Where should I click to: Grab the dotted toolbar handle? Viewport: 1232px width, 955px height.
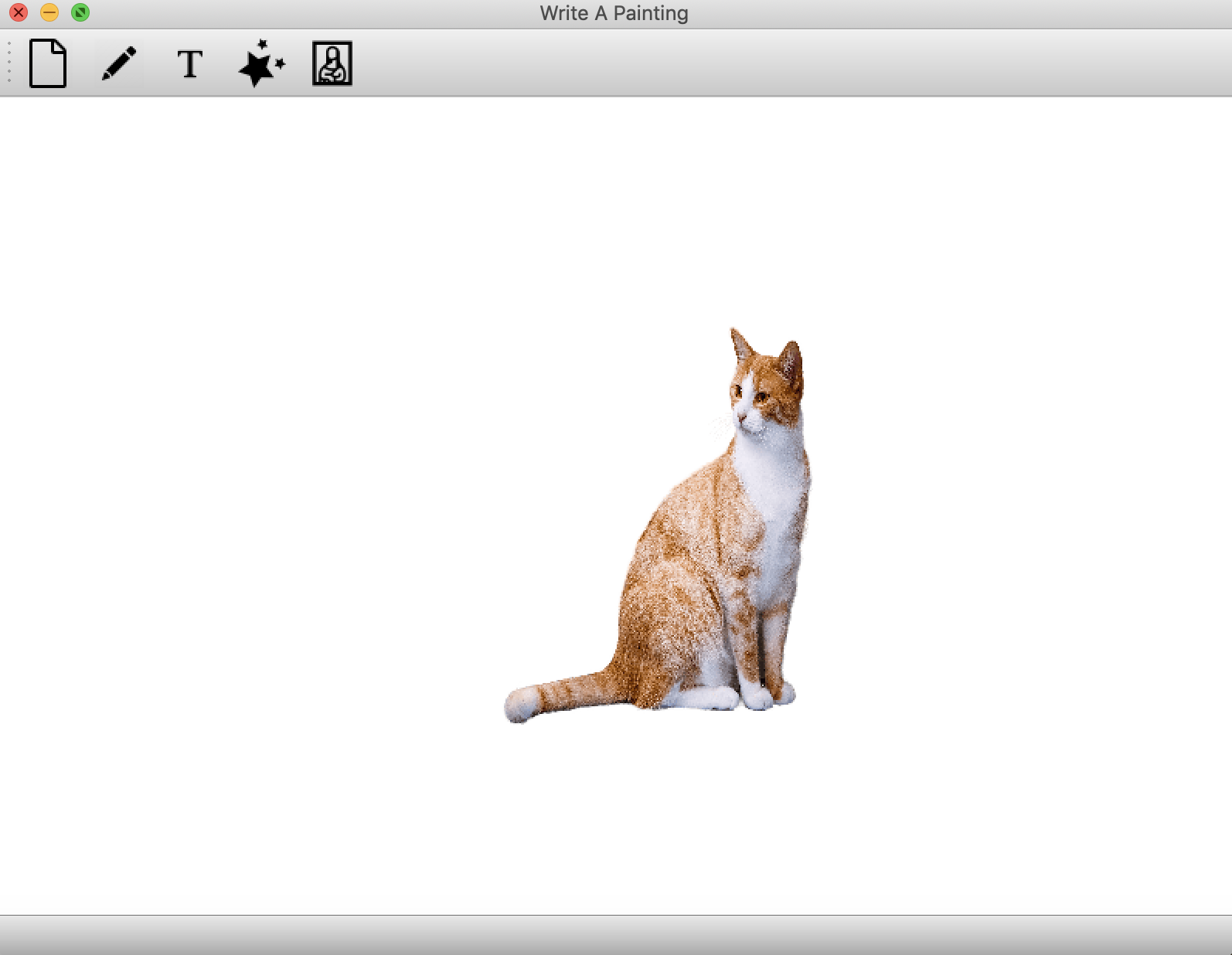coord(9,63)
